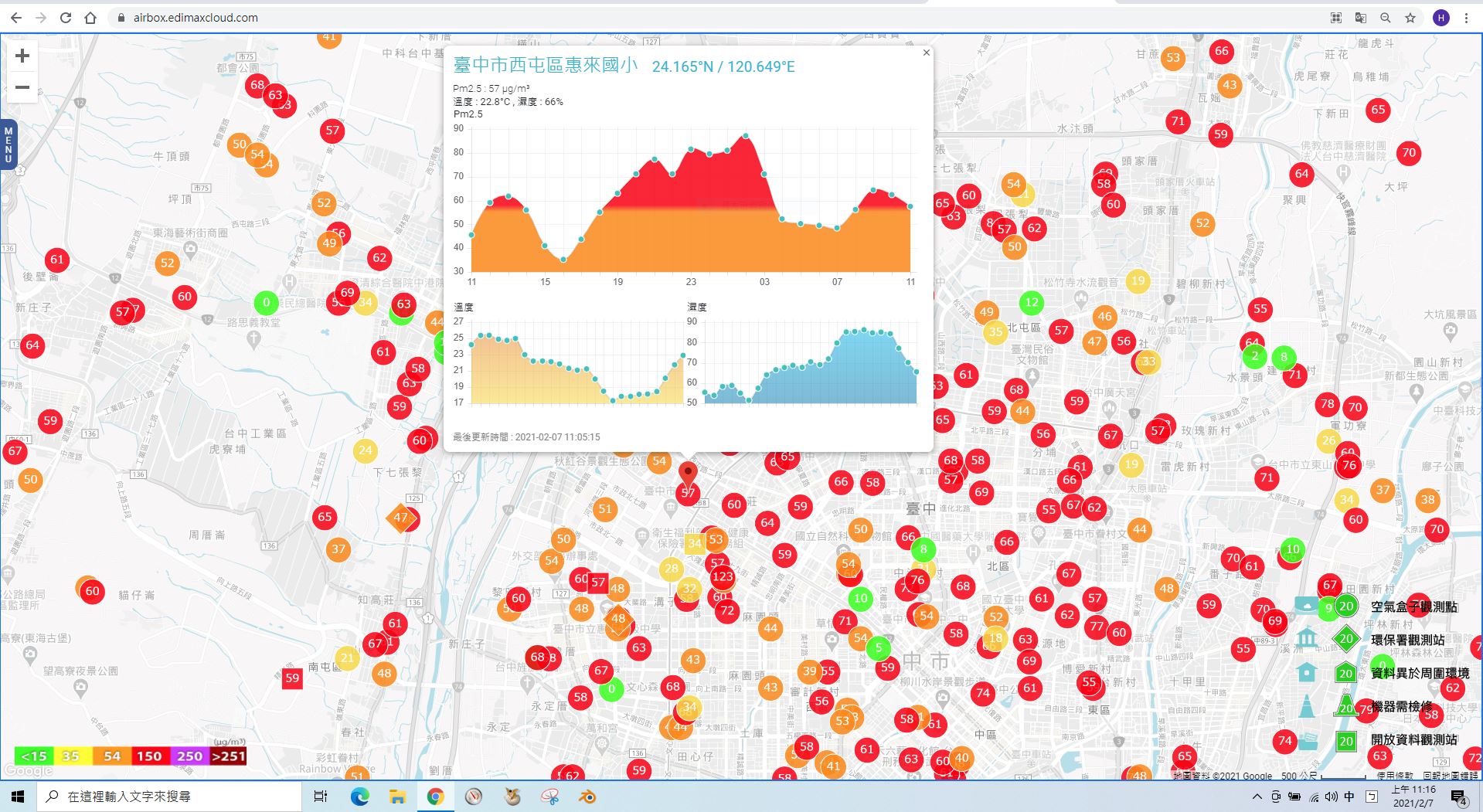The image size is (1483, 812).
Task: Open Chrome three-dot menu
Action: [1466, 17]
